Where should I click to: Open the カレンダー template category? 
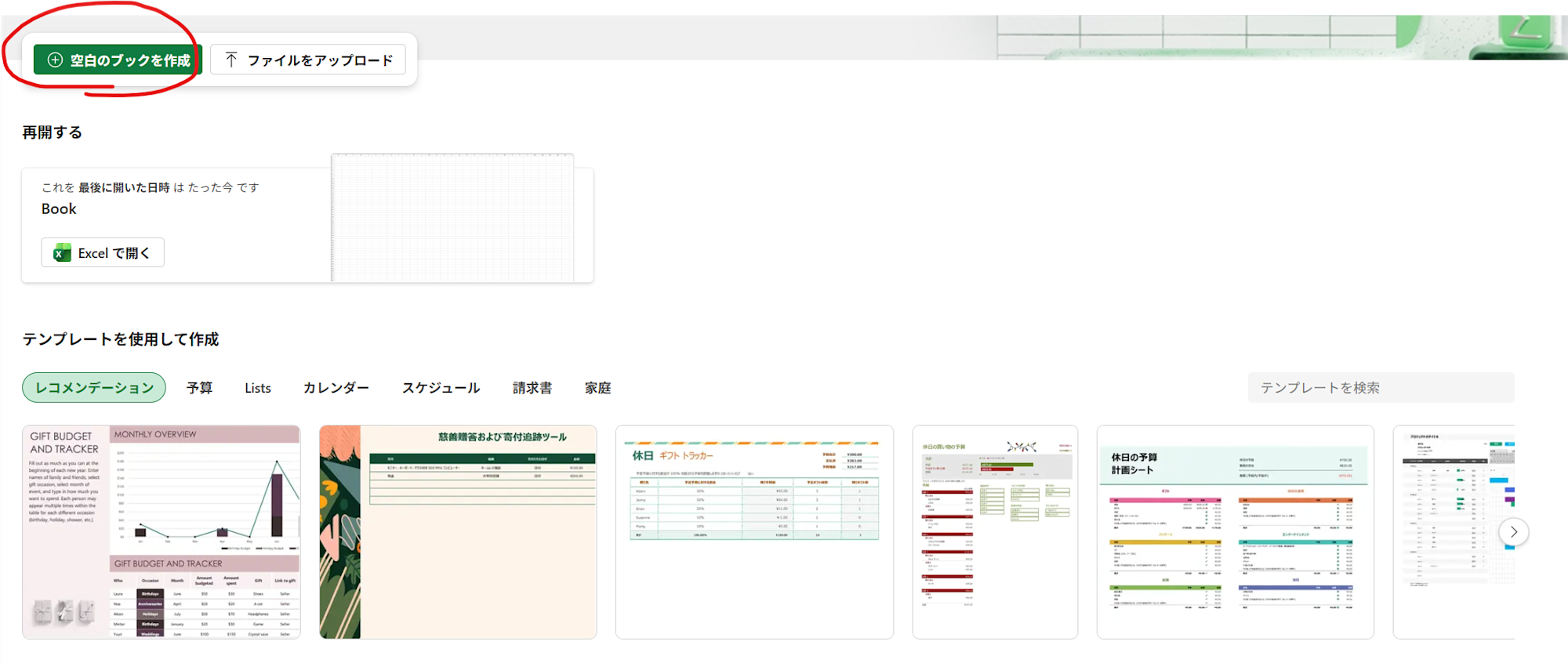tap(336, 388)
